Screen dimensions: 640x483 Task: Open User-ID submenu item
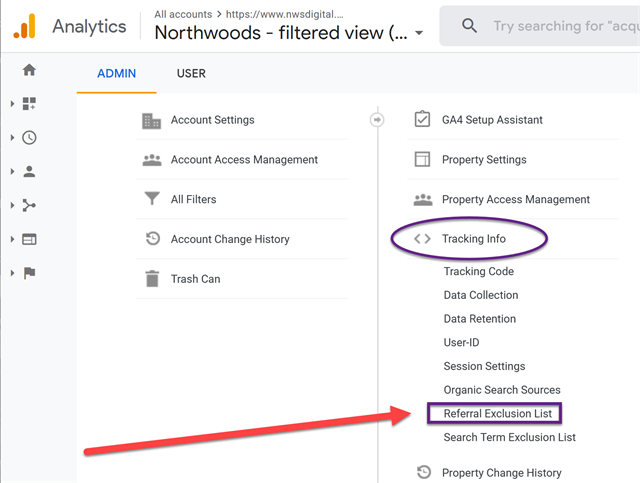[x=461, y=342]
